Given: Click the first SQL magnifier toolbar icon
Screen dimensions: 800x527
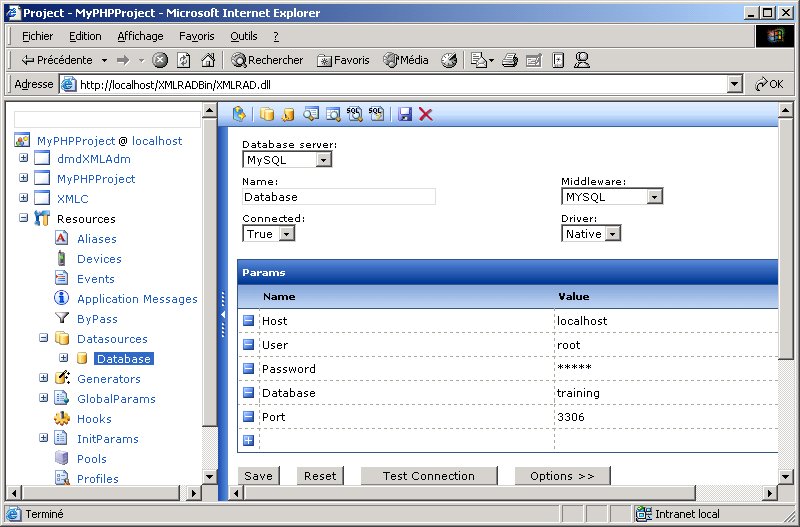Looking at the screenshot, I should point(354,114).
